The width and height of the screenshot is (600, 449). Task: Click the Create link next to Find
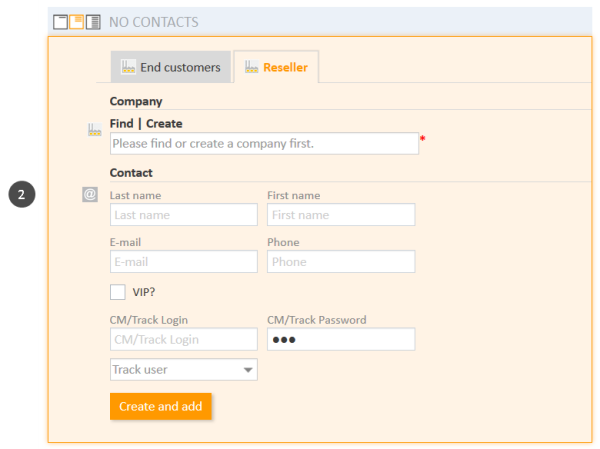pyautogui.click(x=164, y=124)
